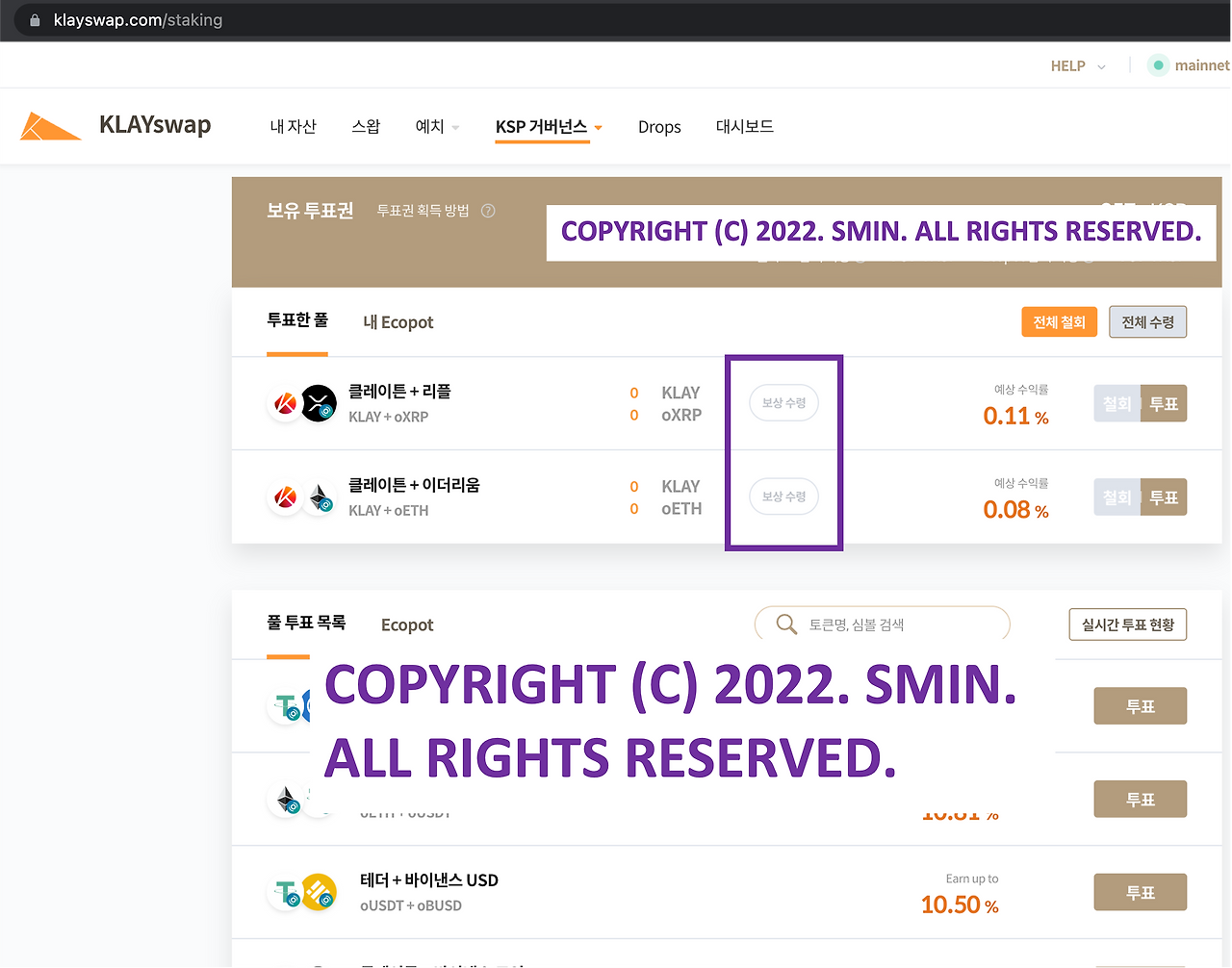Switch to the 풀 투표 목록 tab
Viewport: 1232px width, 968px height.
(x=306, y=624)
